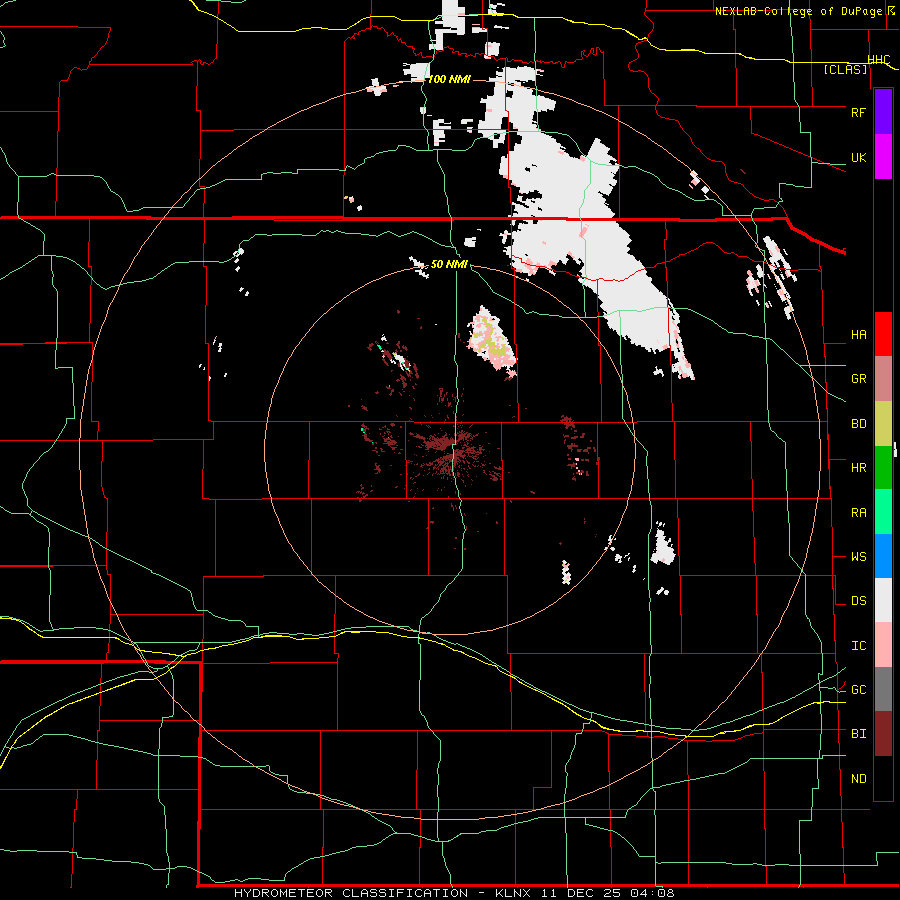Image resolution: width=900 pixels, height=900 pixels.
Task: Select the light pink IC legend swatch
Action: (x=883, y=645)
